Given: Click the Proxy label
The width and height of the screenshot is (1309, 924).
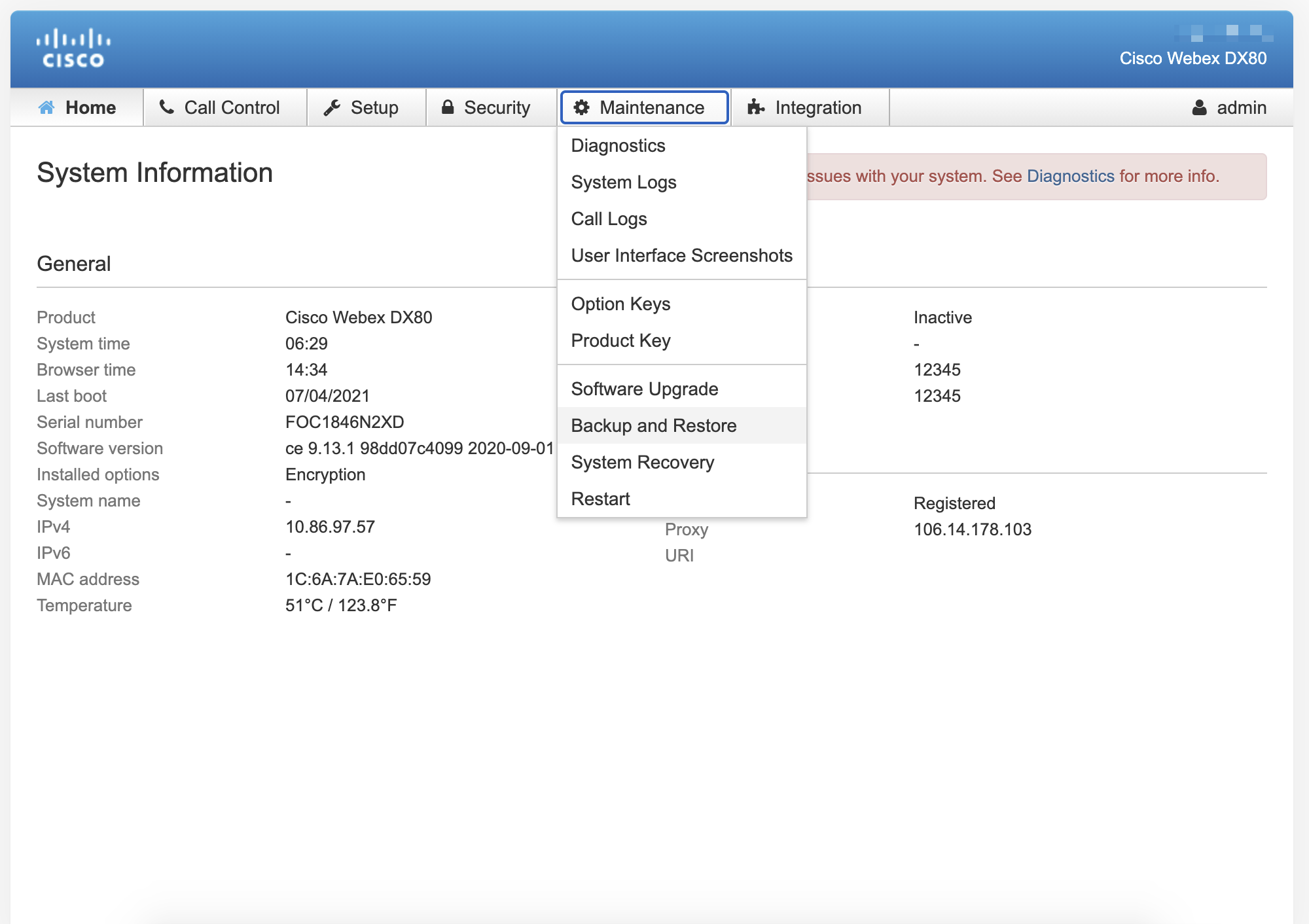Looking at the screenshot, I should (x=687, y=529).
